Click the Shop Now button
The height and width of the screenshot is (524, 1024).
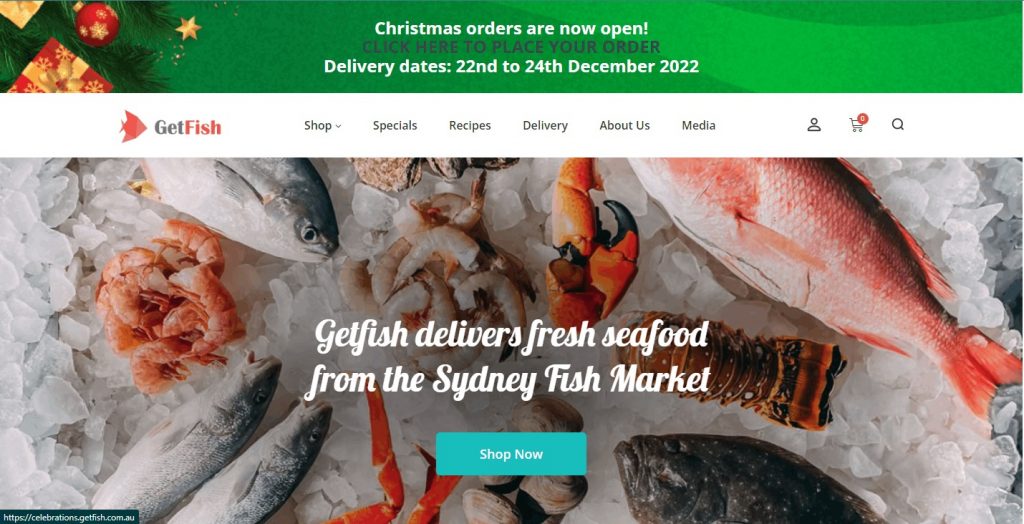pyautogui.click(x=511, y=454)
